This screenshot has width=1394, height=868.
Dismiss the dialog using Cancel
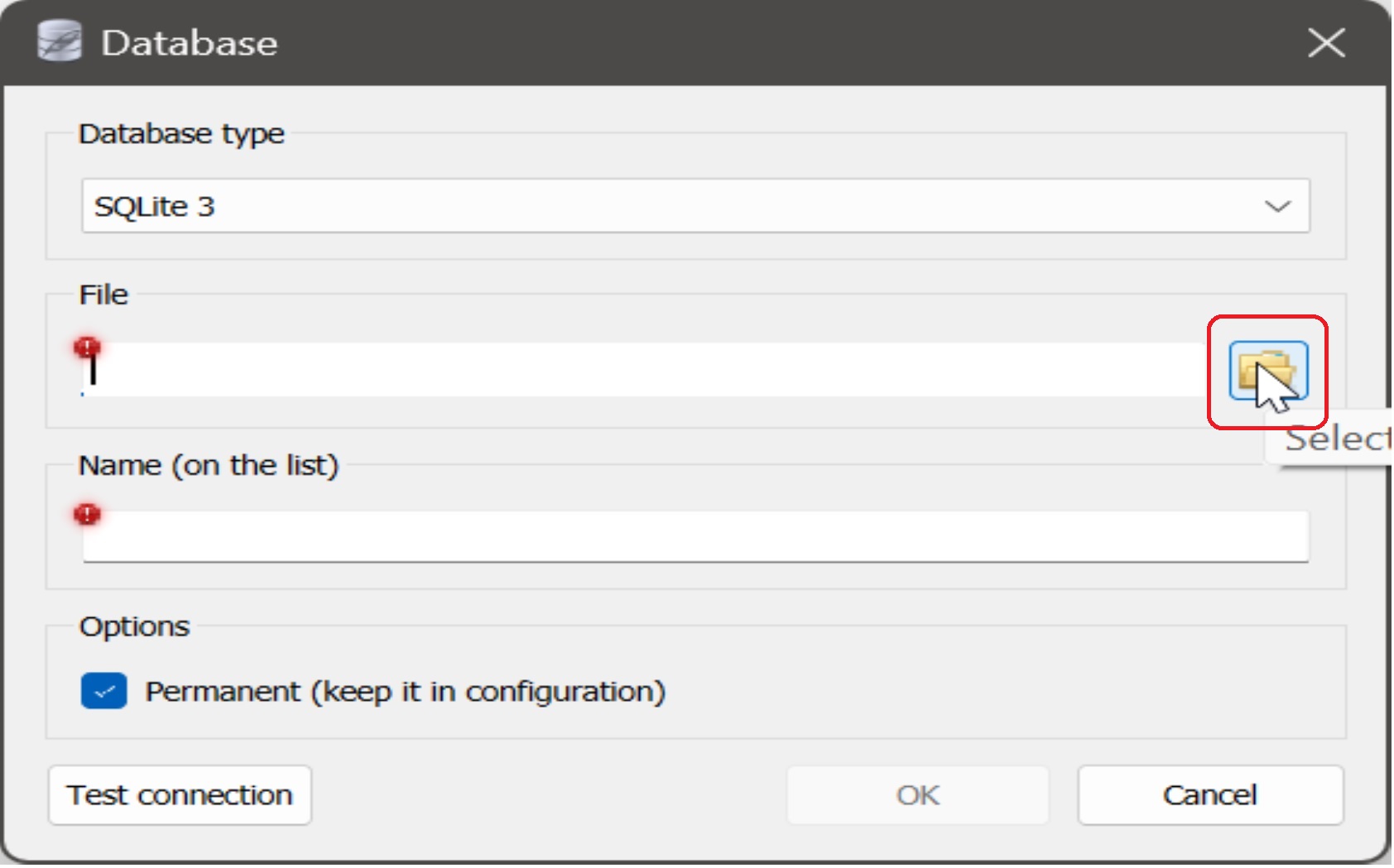(x=1212, y=796)
